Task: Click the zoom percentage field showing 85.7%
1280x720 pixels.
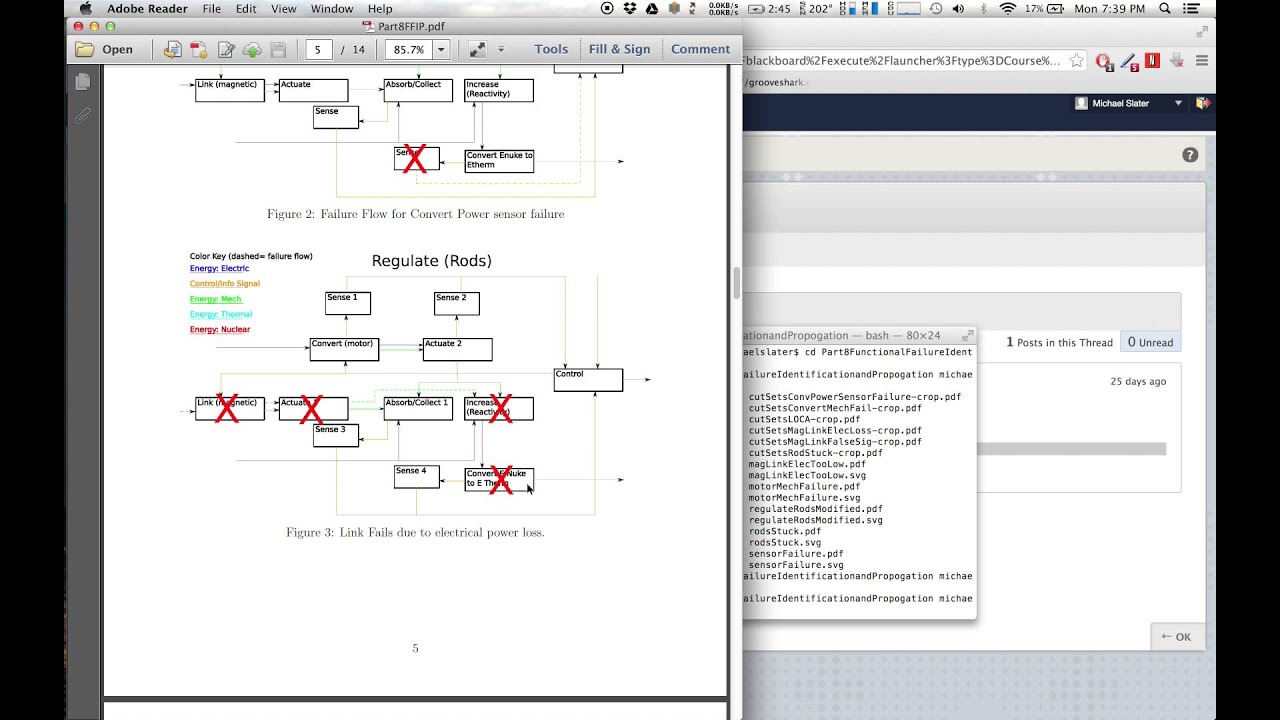Action: click(x=409, y=49)
